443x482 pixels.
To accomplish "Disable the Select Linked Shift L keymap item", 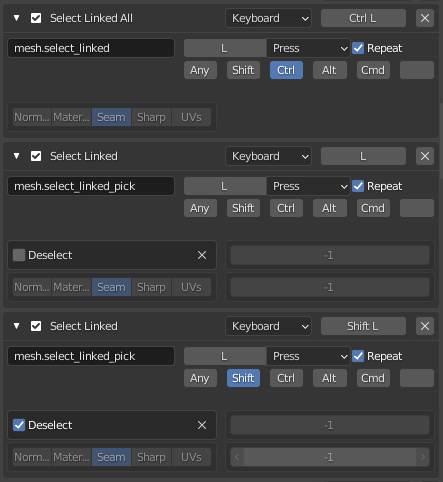I will (x=36, y=326).
